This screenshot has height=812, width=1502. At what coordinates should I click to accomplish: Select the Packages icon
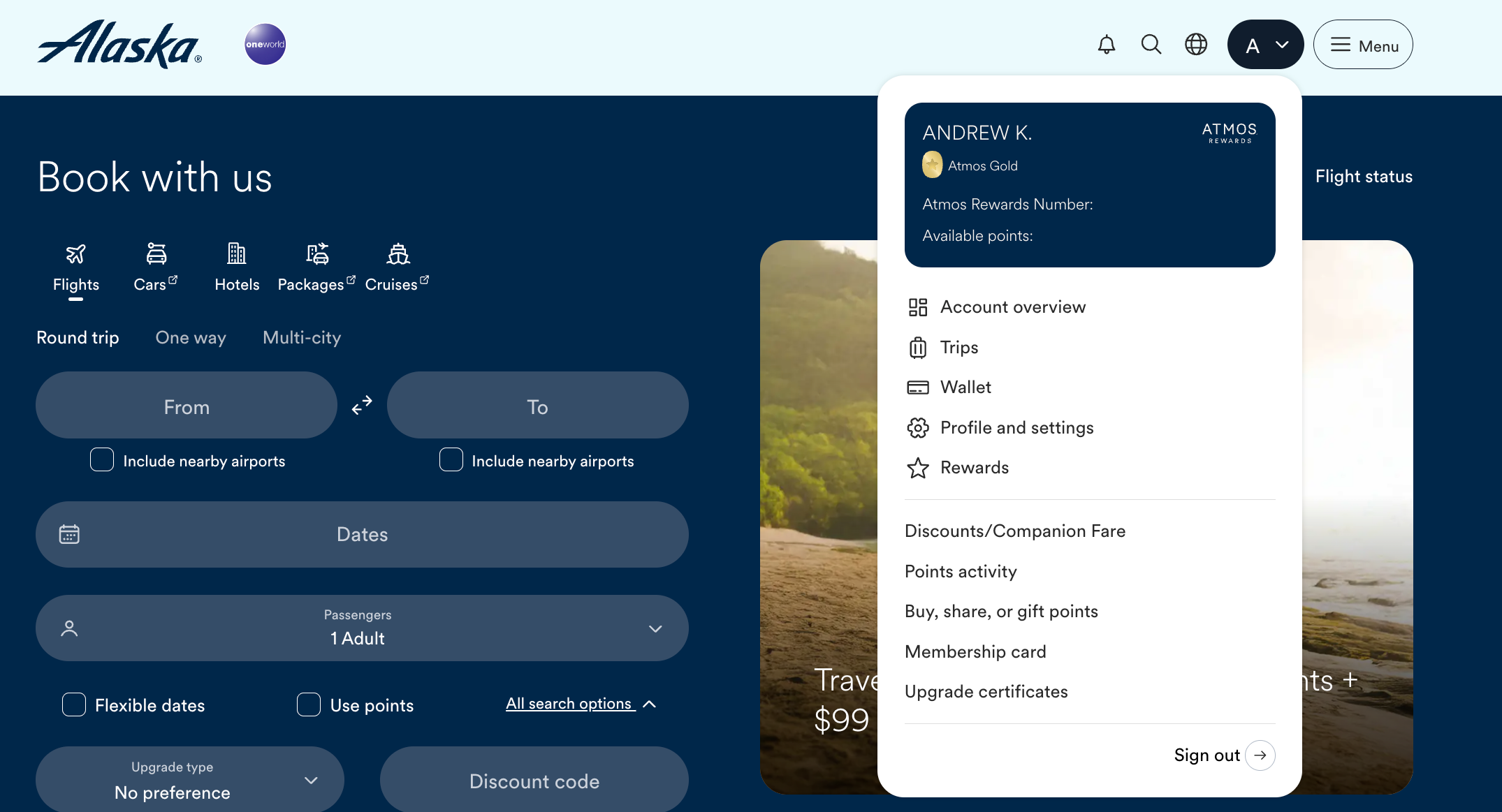point(317,253)
